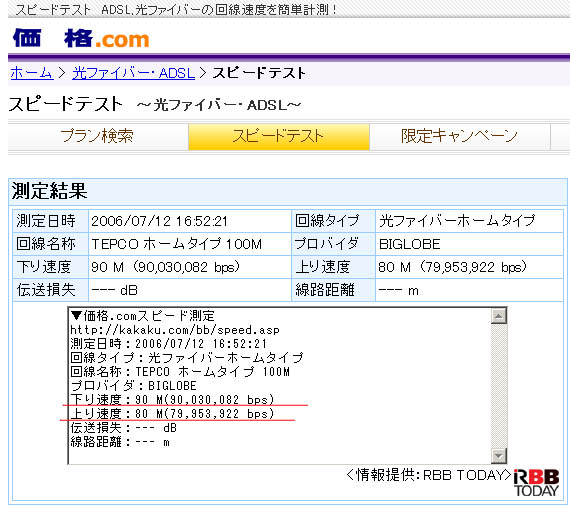570x509 pixels.
Task: Click 回線名称：TEPCO line in text box
Action: pos(180,372)
